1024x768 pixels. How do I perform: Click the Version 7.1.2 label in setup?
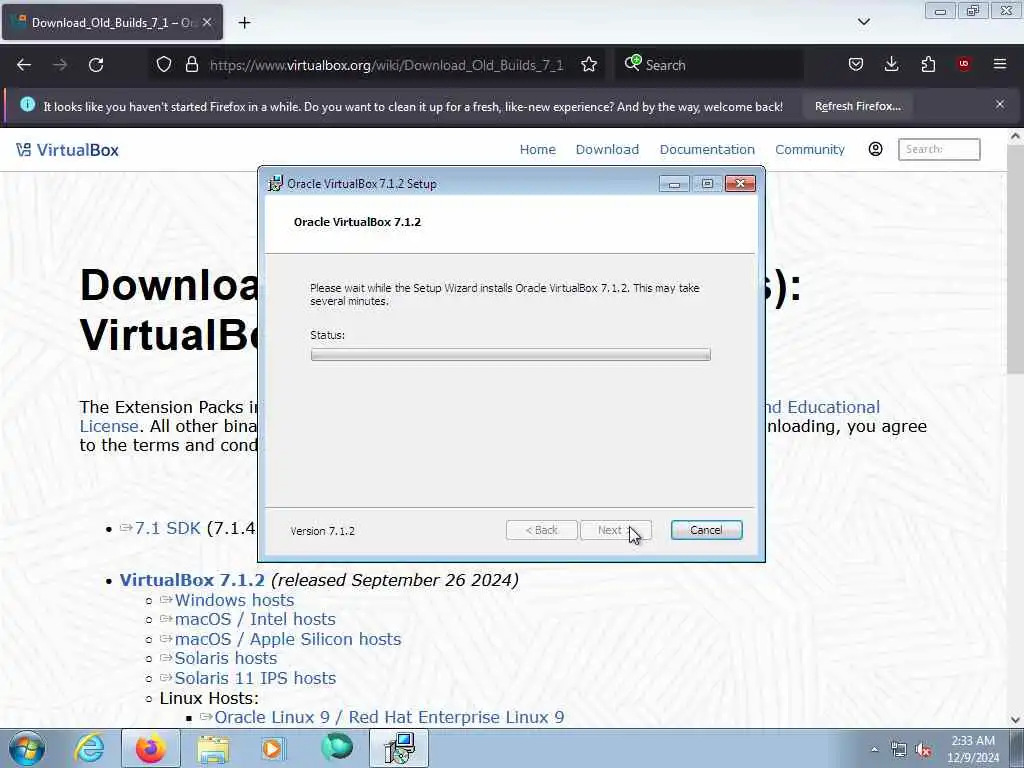click(x=323, y=531)
